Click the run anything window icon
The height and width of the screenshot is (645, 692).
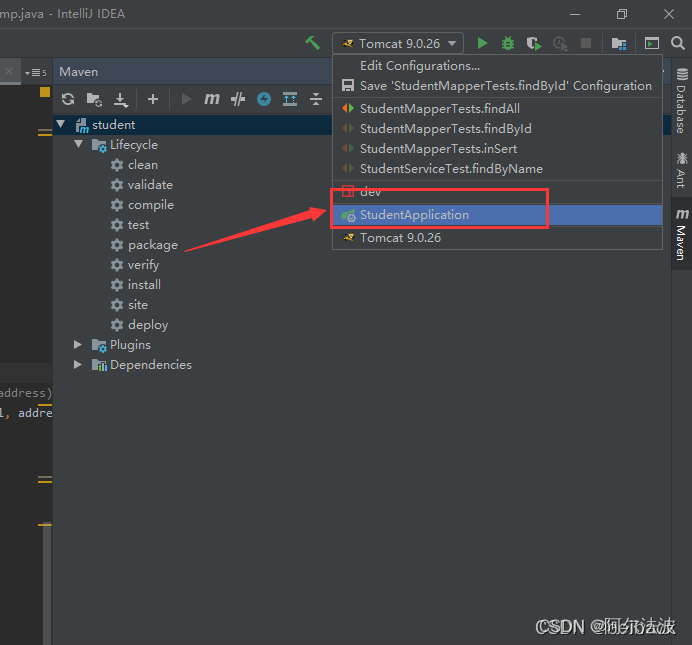coord(652,43)
